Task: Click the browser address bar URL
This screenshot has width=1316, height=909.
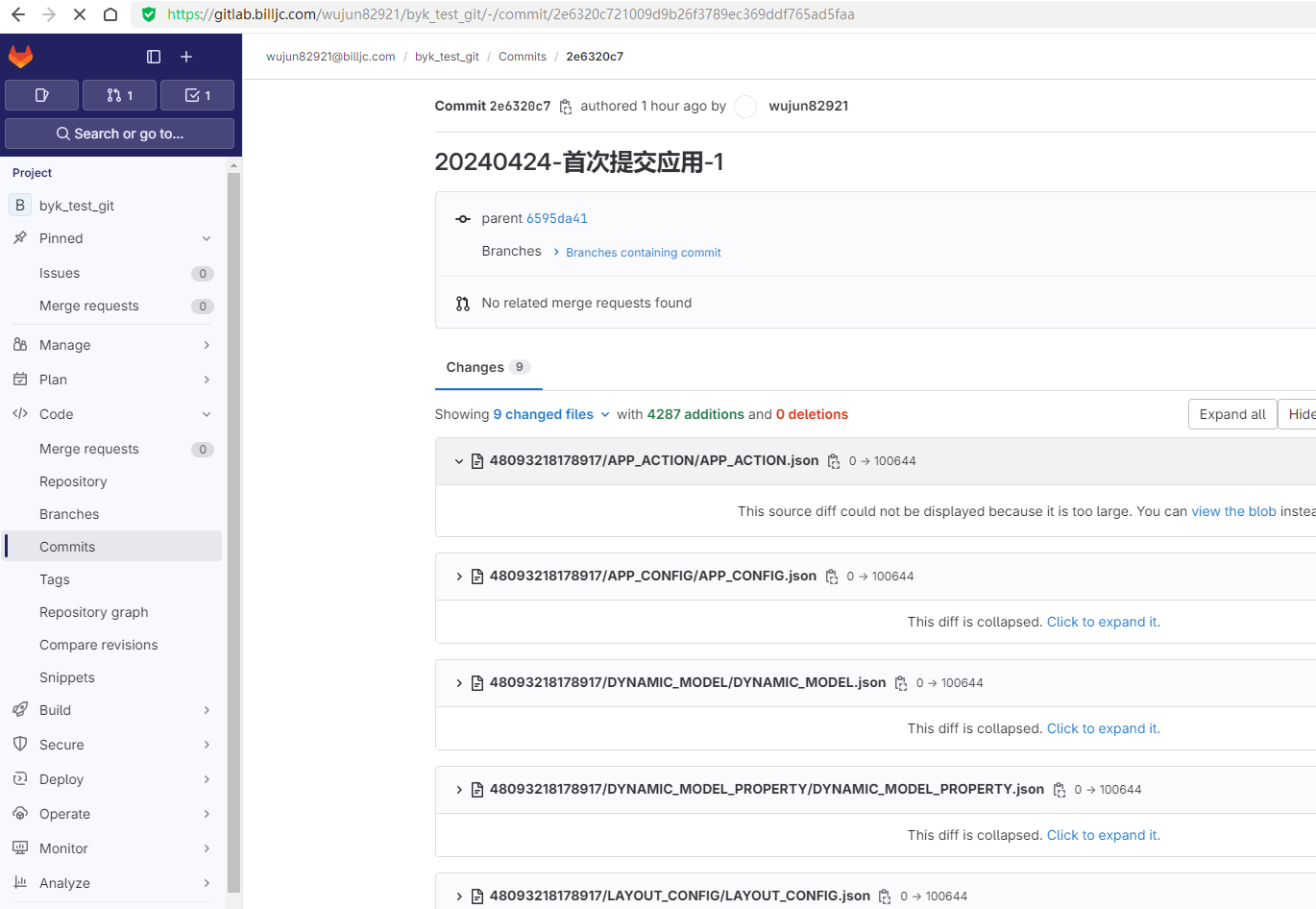Action: click(x=511, y=14)
